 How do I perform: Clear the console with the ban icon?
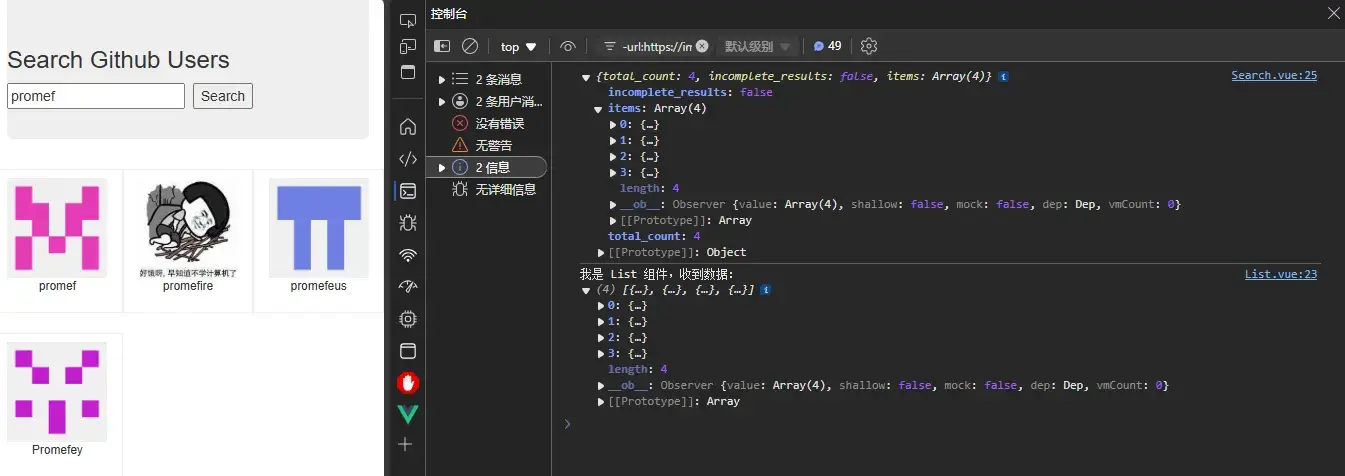pyautogui.click(x=469, y=46)
